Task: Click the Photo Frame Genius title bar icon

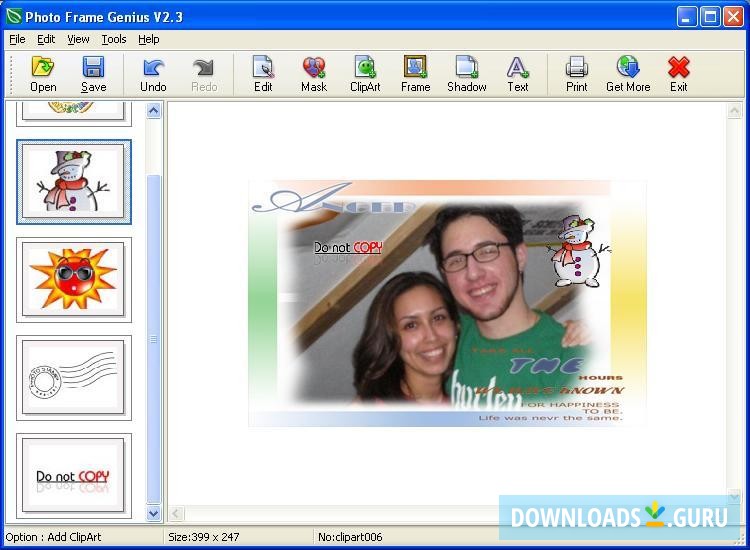Action: (14, 17)
